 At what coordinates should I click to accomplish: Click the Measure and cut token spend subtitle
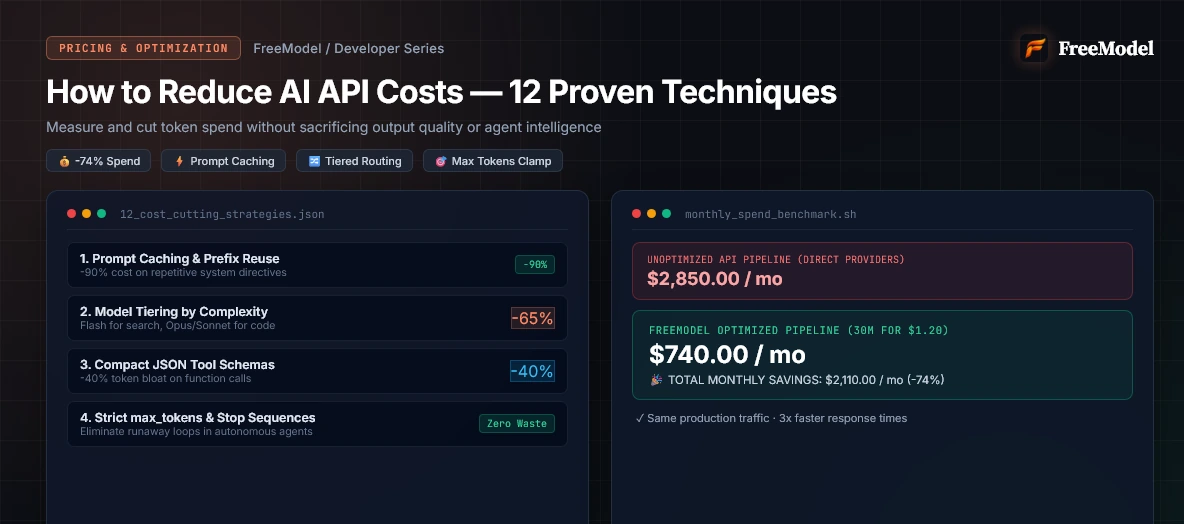point(323,128)
